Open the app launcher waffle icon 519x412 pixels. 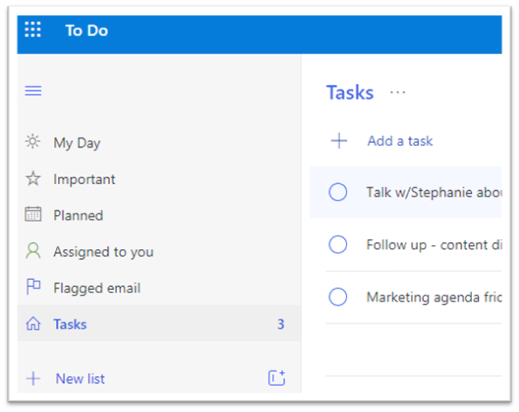click(x=33, y=30)
